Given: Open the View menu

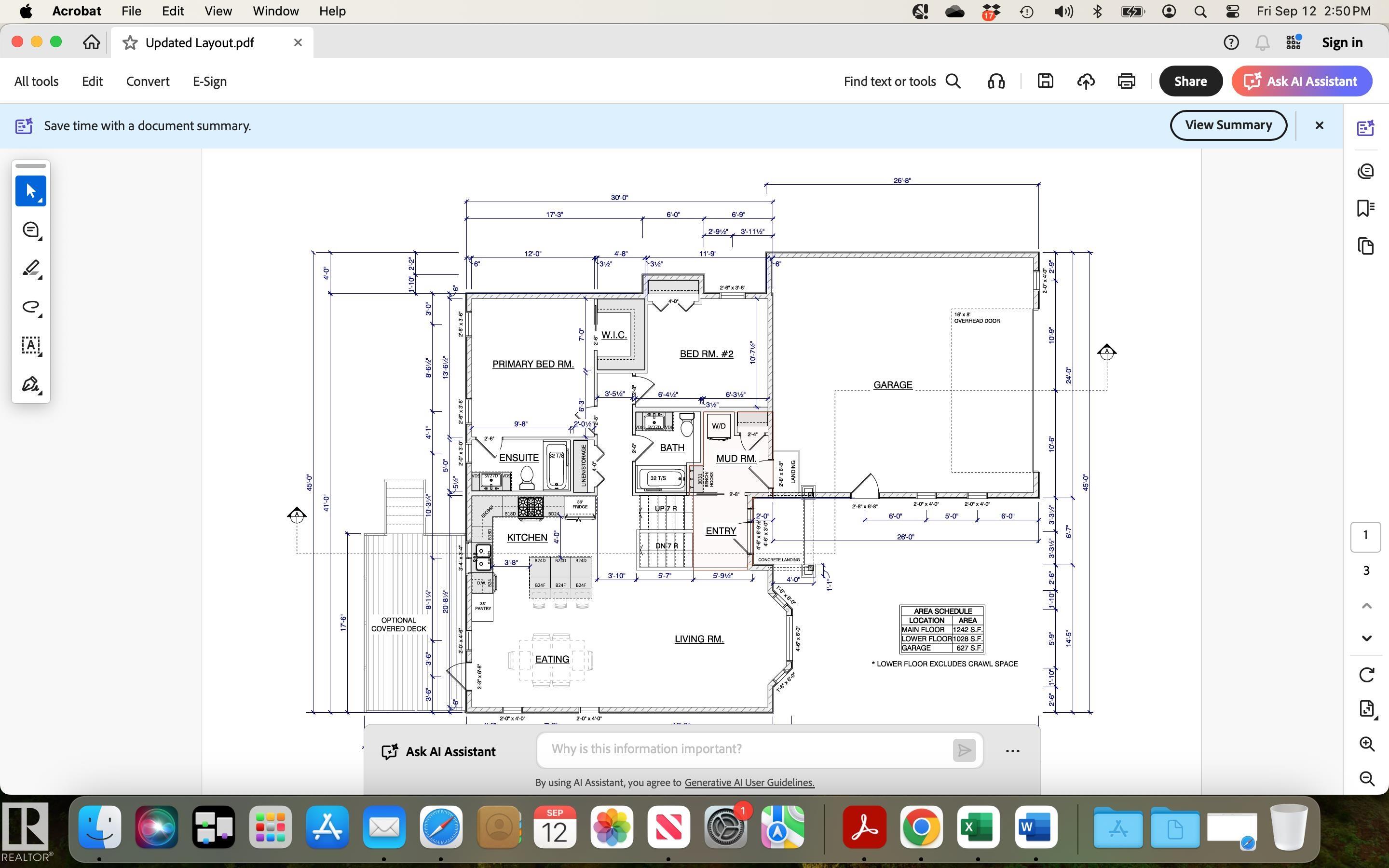Looking at the screenshot, I should [218, 11].
